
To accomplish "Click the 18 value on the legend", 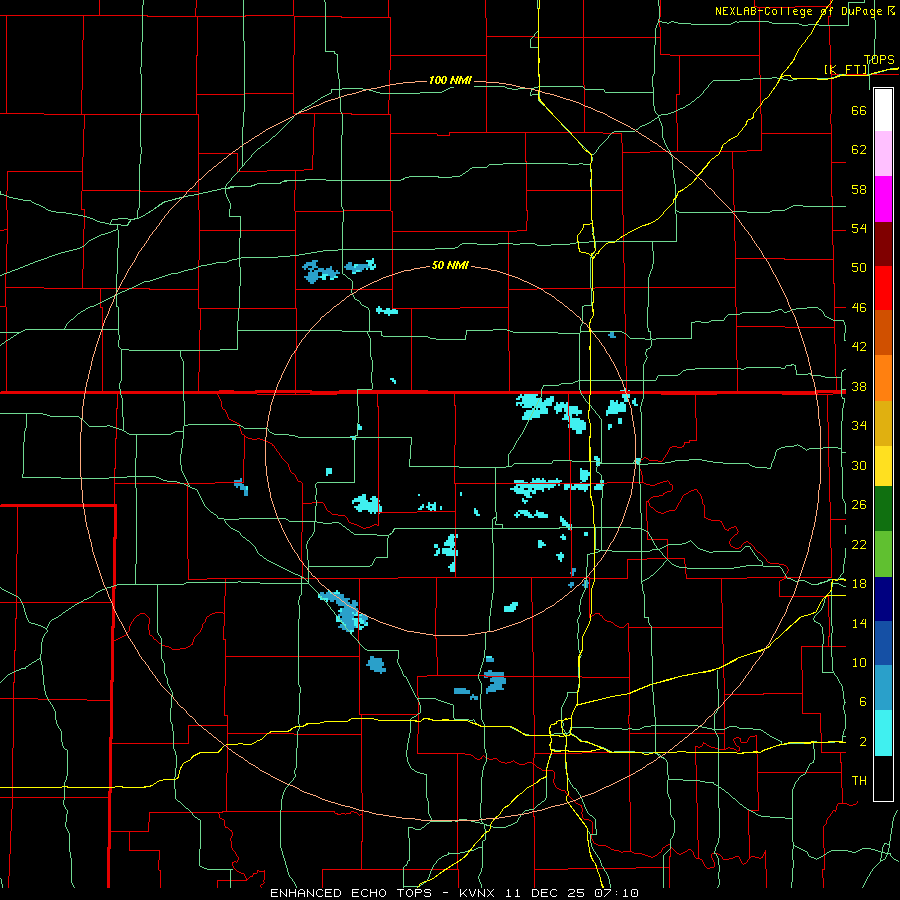I will coord(859,584).
